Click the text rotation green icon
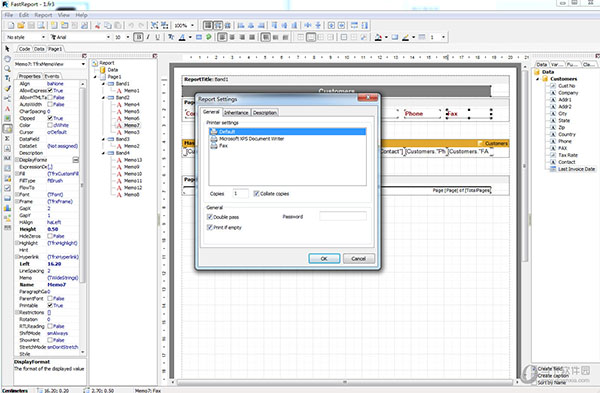Screen dimensions: 600x393 pyautogui.click(x=209, y=37)
